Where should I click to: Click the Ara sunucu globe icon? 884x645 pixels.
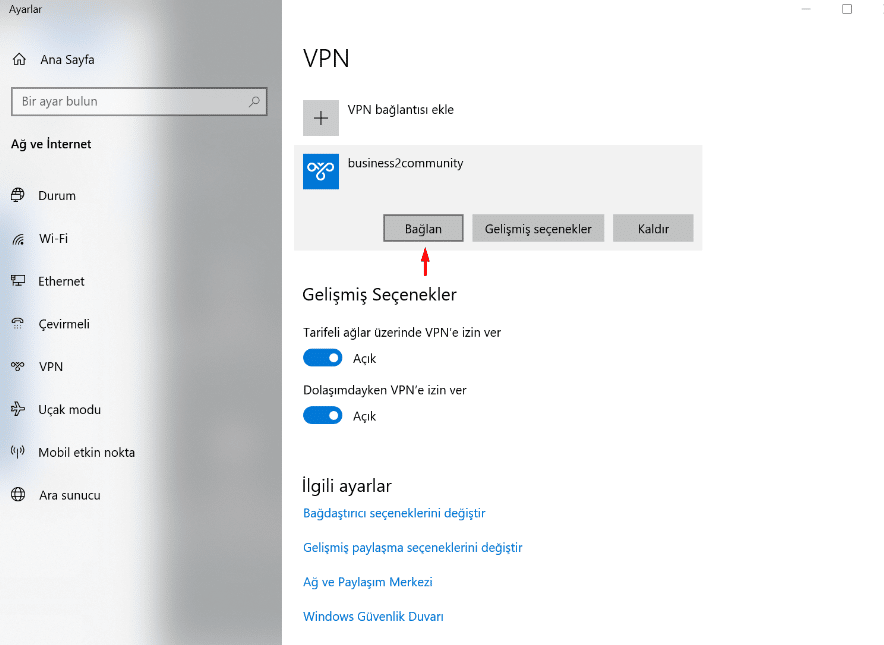click(x=18, y=494)
